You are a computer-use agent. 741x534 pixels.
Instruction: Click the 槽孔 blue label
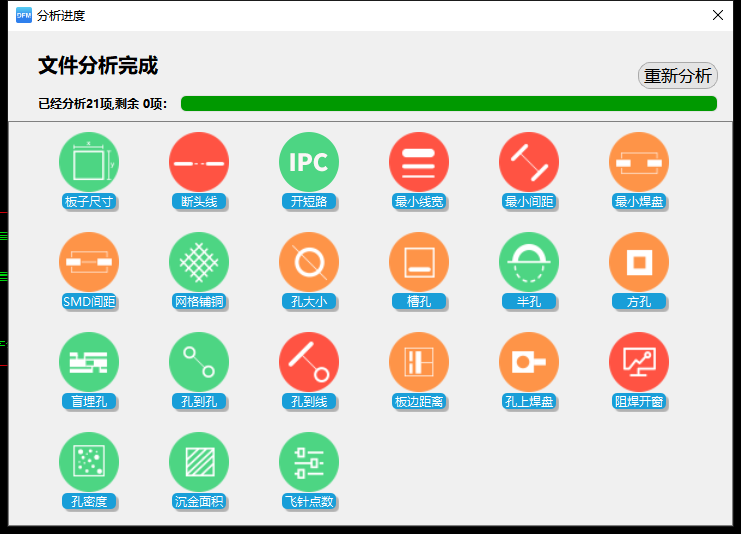419,301
